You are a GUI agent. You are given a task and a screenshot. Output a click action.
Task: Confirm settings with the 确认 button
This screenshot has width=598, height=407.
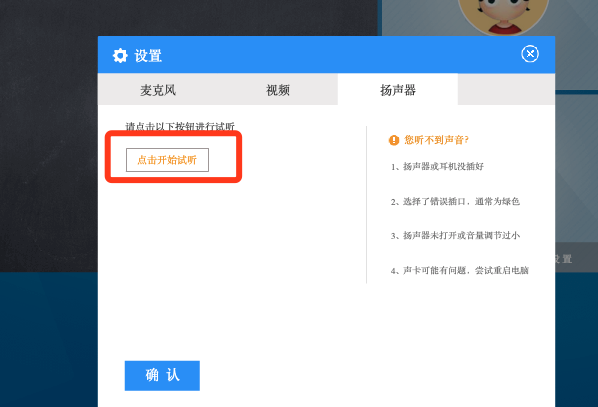162,376
